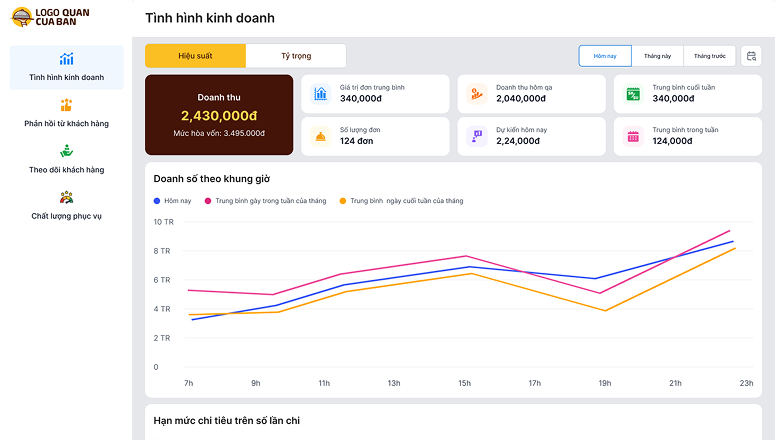This screenshot has height=440, width=775.
Task: Select the Hôm nay time filter
Action: click(x=605, y=56)
